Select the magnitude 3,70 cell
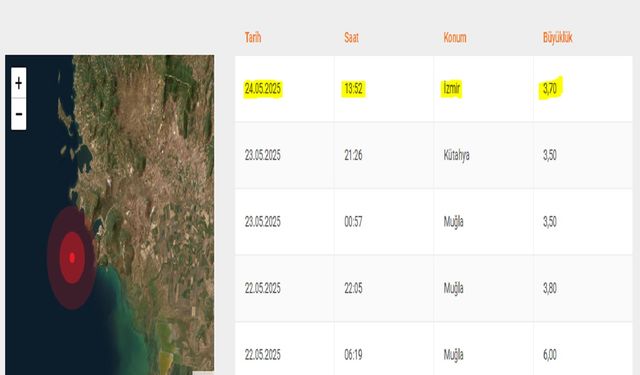 click(550, 89)
